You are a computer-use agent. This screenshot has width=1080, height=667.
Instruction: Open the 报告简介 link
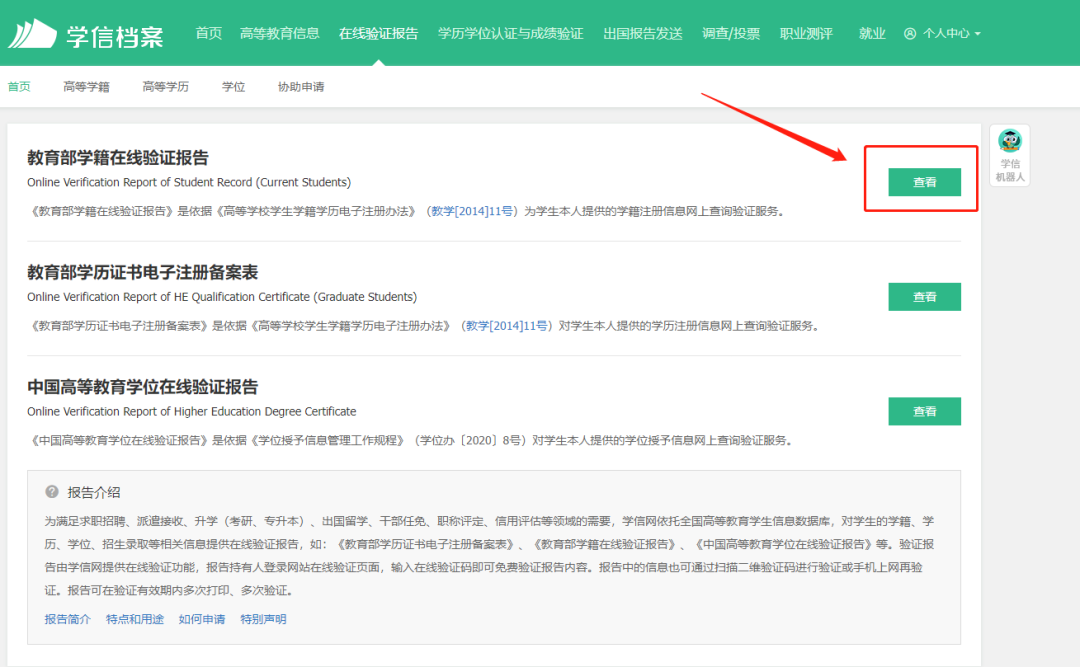tap(67, 619)
